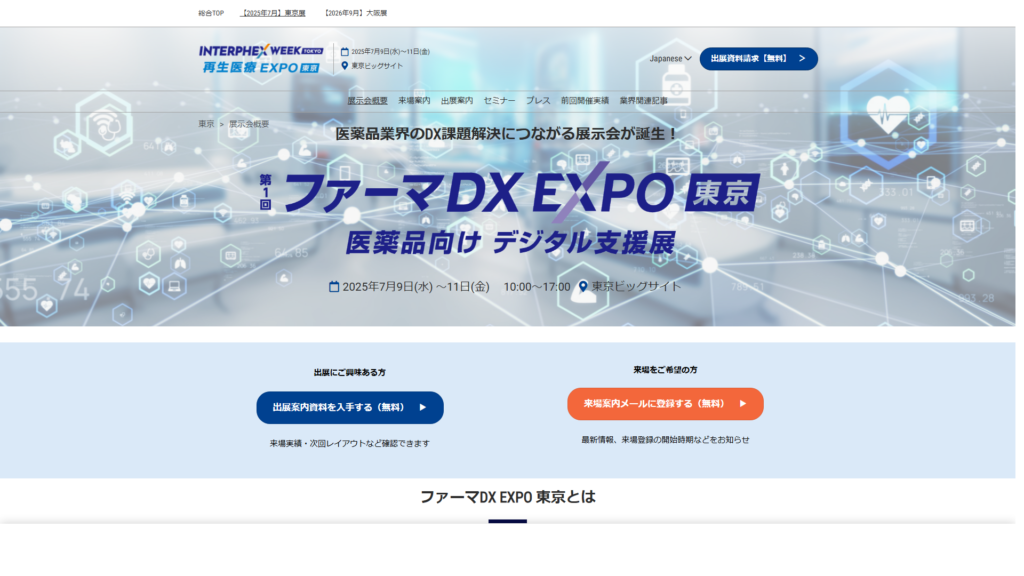Click the banner venue text 東京ビッグサイト
The image size is (1024, 576).
pyautogui.click(x=636, y=287)
